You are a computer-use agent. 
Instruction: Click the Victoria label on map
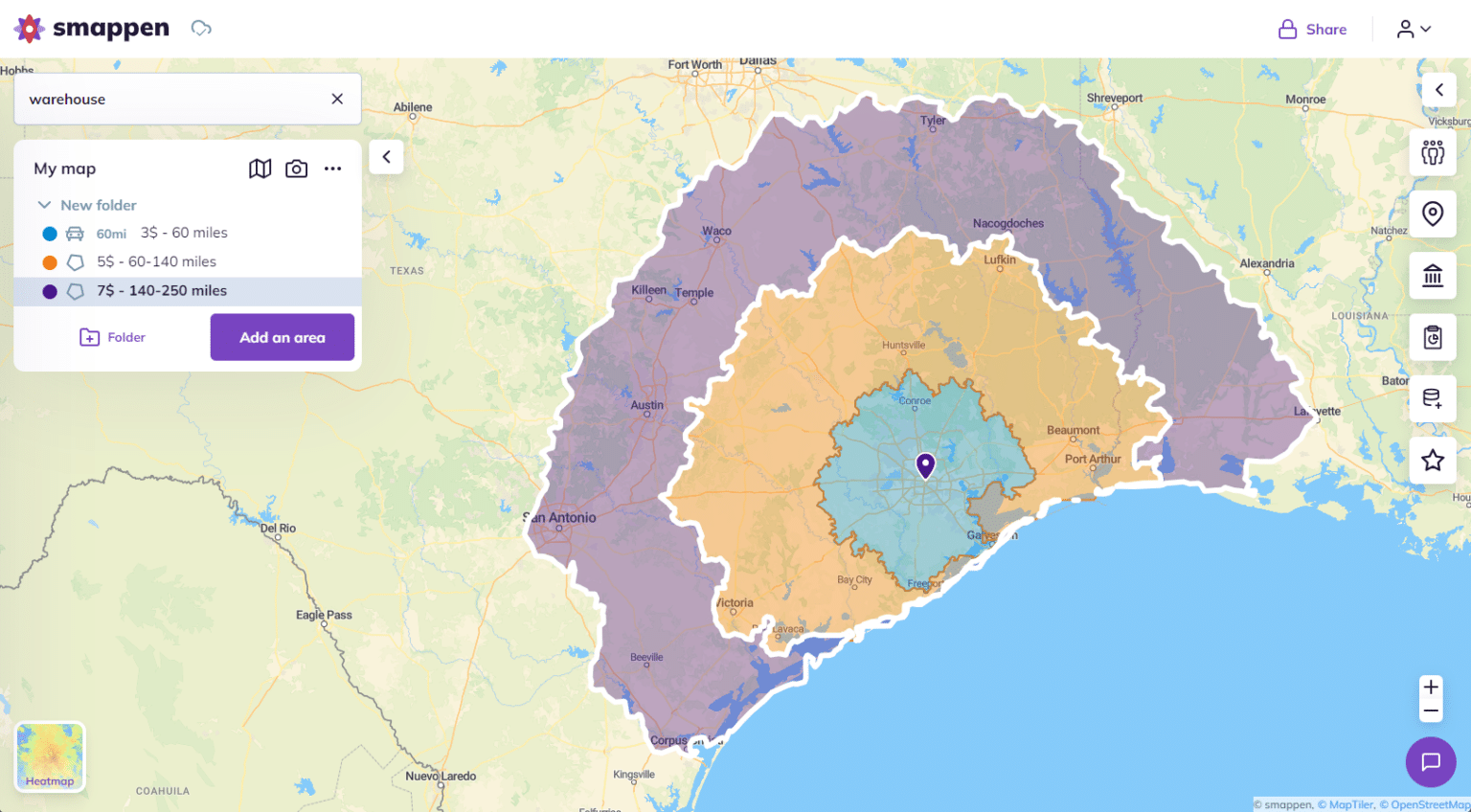(x=735, y=603)
